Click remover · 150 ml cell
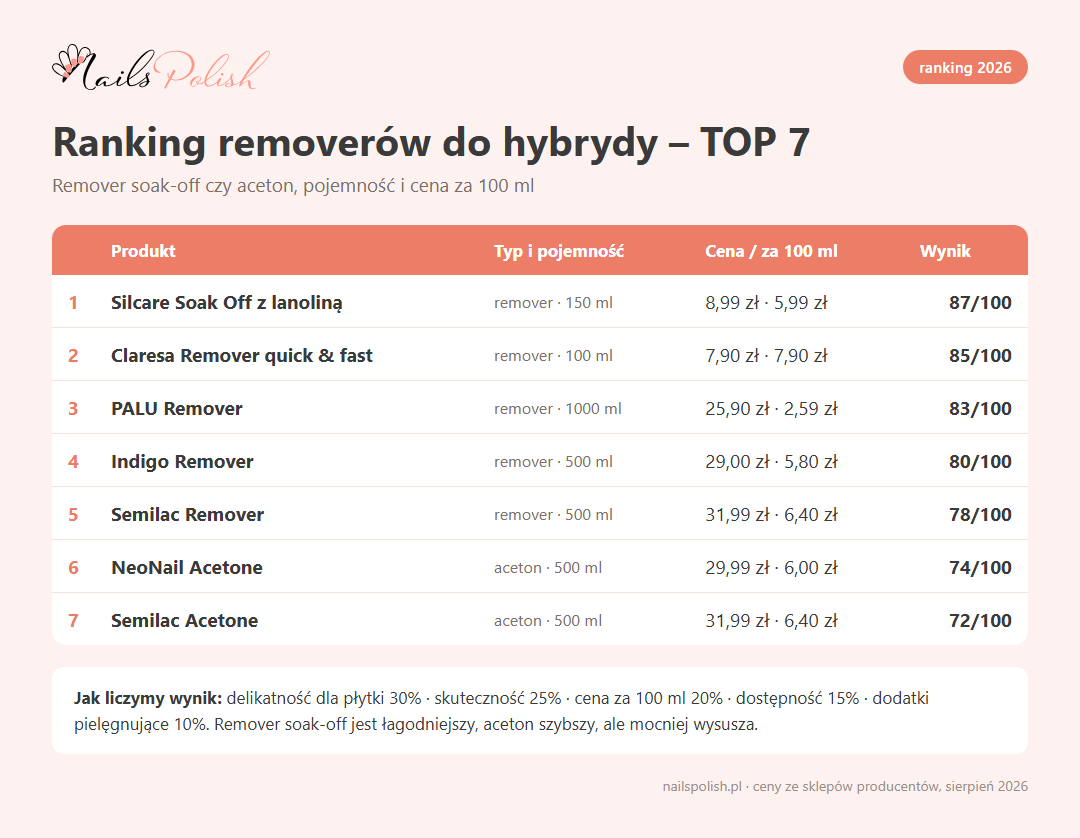The width and height of the screenshot is (1080, 838). [x=553, y=302]
